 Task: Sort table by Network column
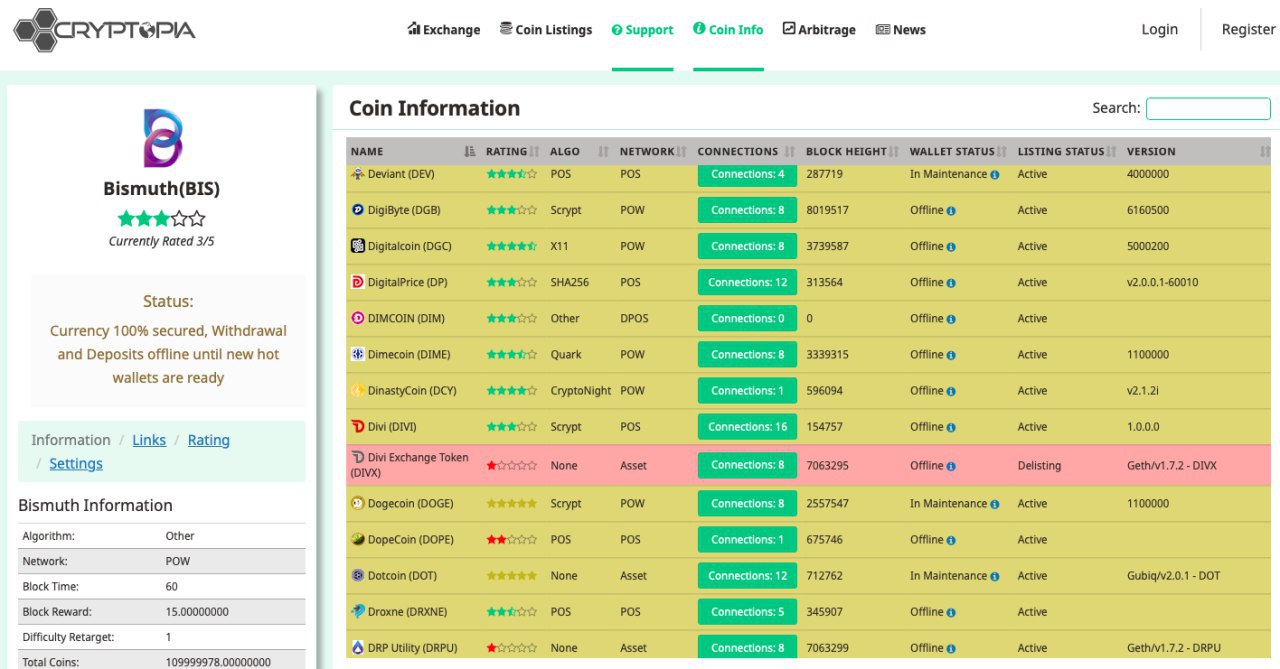tap(653, 151)
